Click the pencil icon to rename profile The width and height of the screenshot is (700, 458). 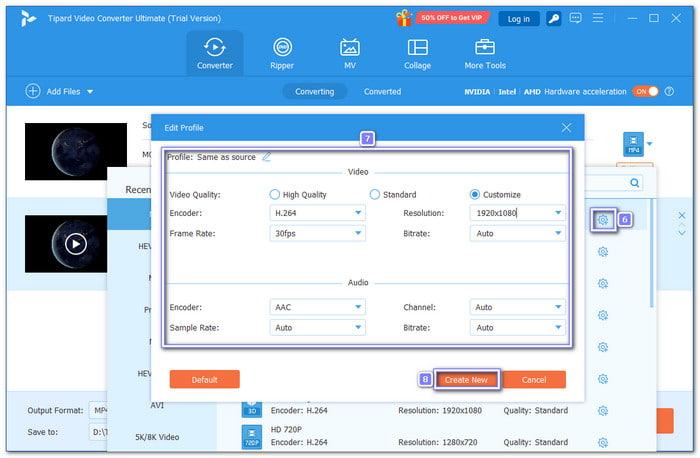(x=266, y=157)
